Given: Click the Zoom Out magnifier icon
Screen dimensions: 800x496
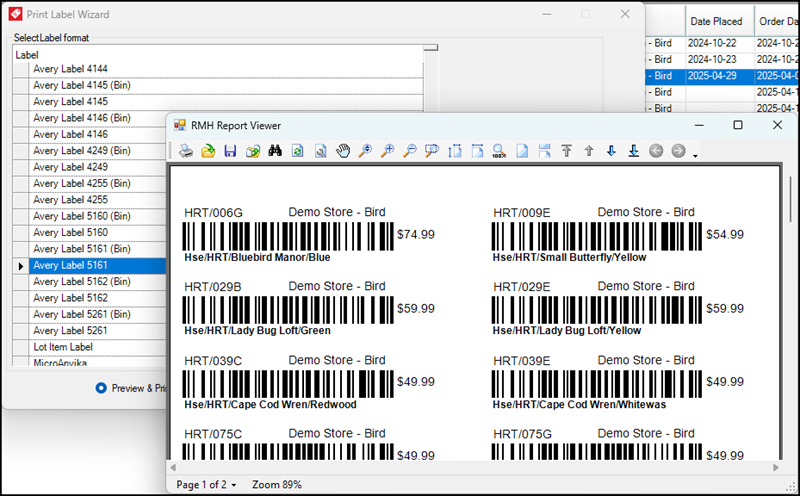Looking at the screenshot, I should pos(410,151).
